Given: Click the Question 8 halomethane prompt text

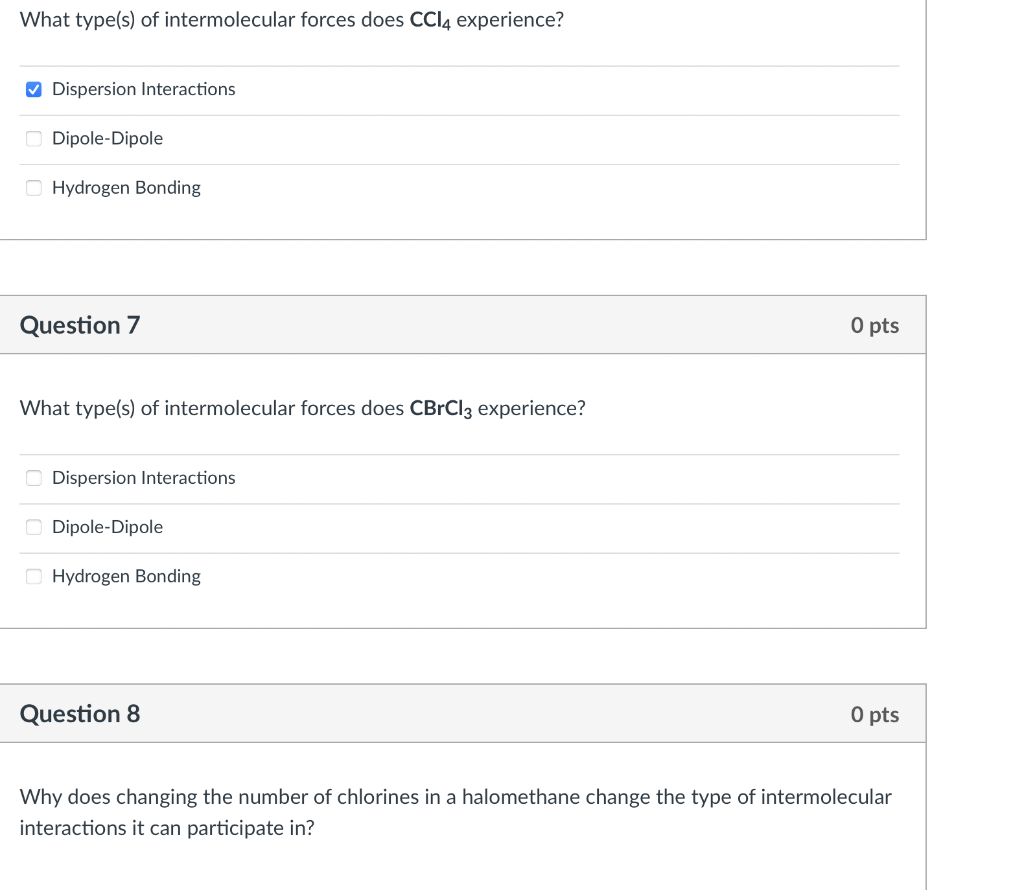Looking at the screenshot, I should coord(455,812).
